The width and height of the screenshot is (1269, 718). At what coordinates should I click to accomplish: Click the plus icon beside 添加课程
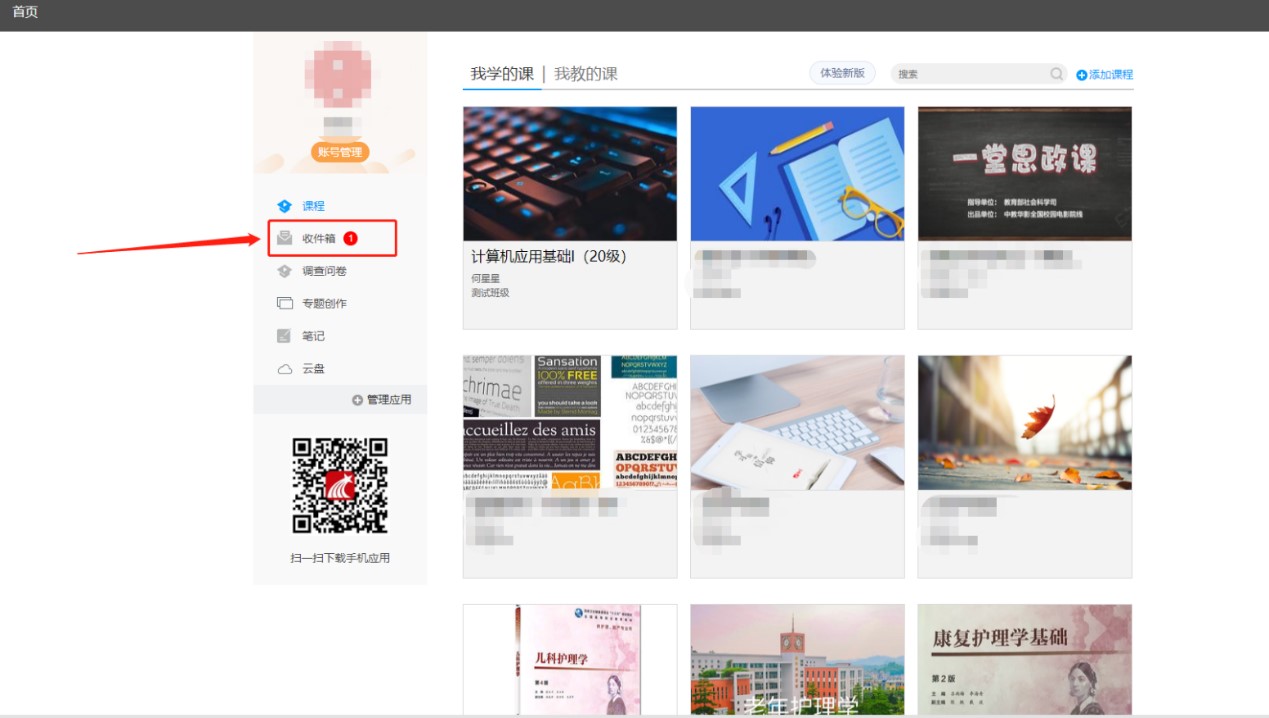click(1081, 75)
